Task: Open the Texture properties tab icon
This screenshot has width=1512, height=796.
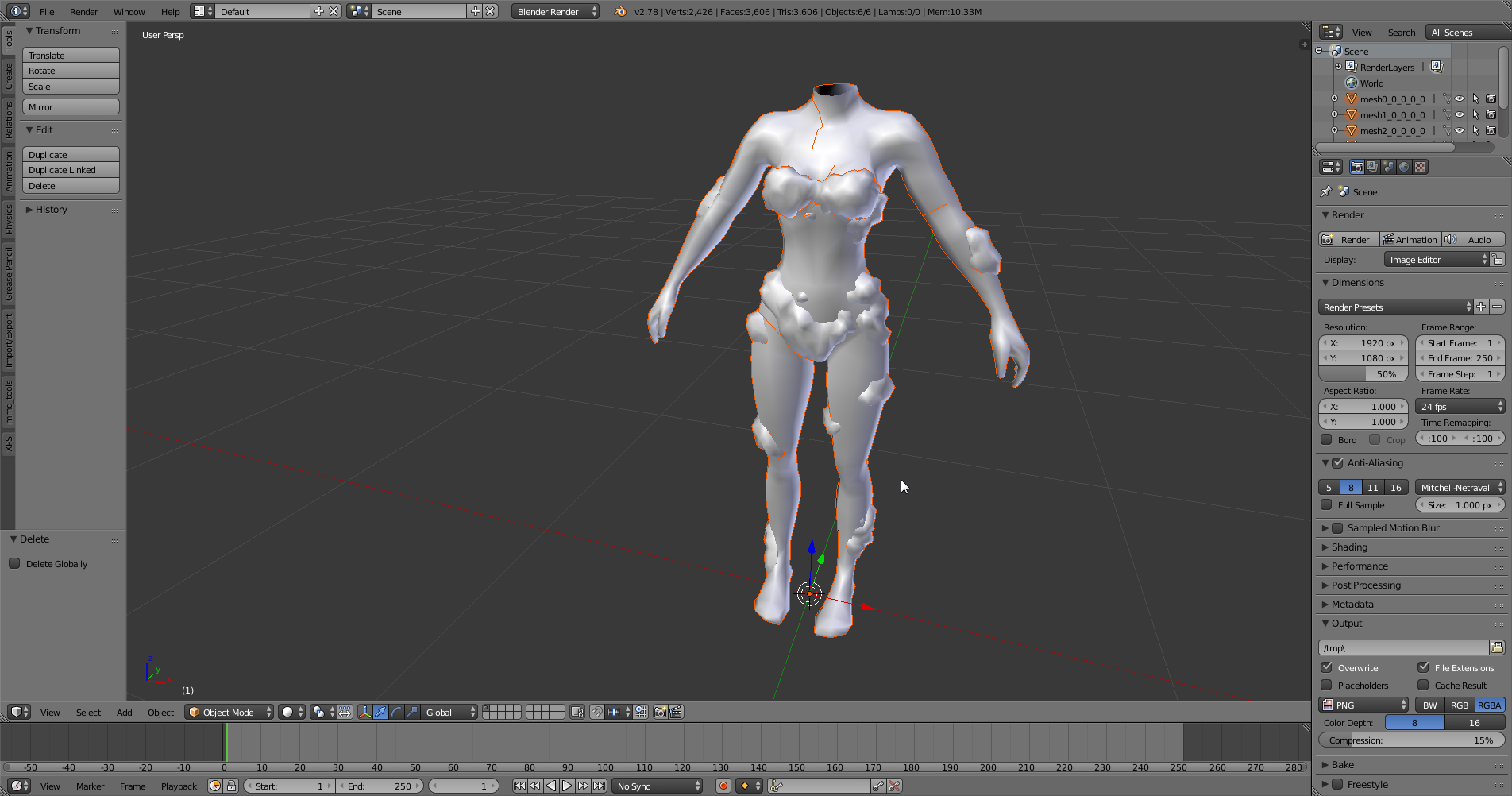Action: [1420, 167]
